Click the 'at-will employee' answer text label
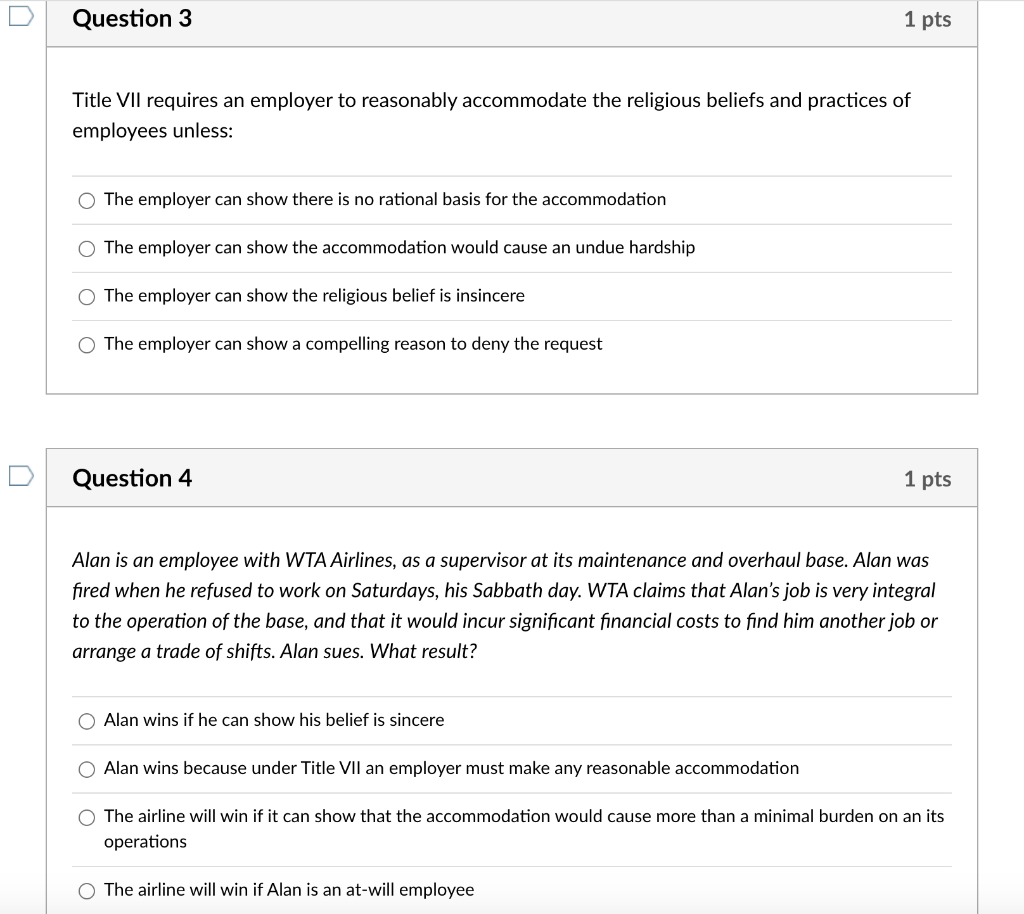This screenshot has height=914, width=1024. (x=290, y=890)
